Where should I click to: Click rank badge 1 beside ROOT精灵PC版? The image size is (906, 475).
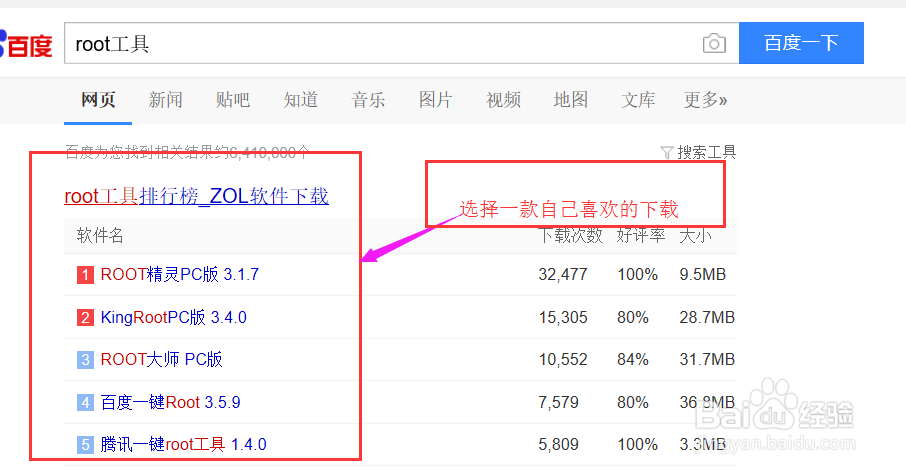(x=86, y=274)
